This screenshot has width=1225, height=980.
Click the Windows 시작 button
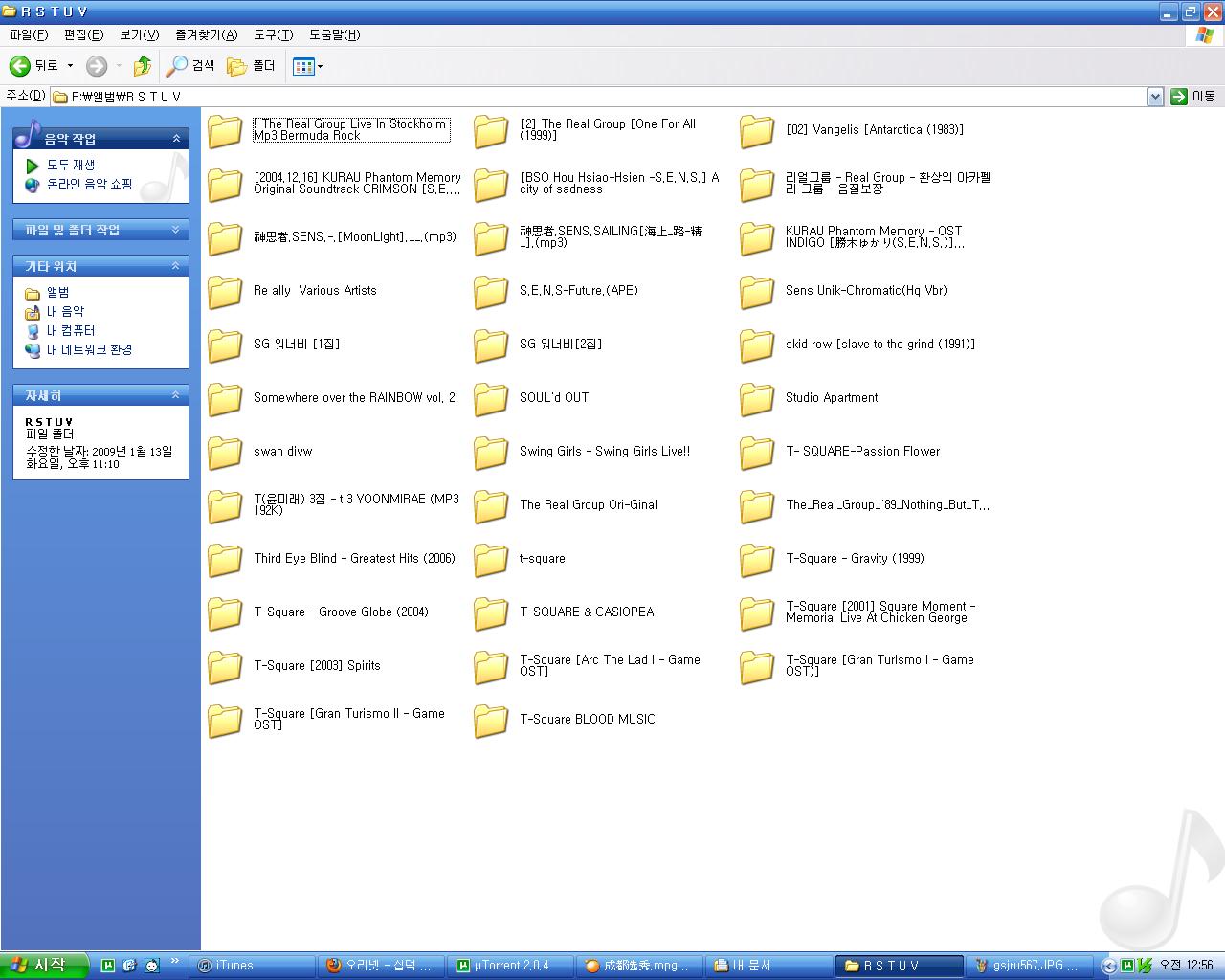44,966
